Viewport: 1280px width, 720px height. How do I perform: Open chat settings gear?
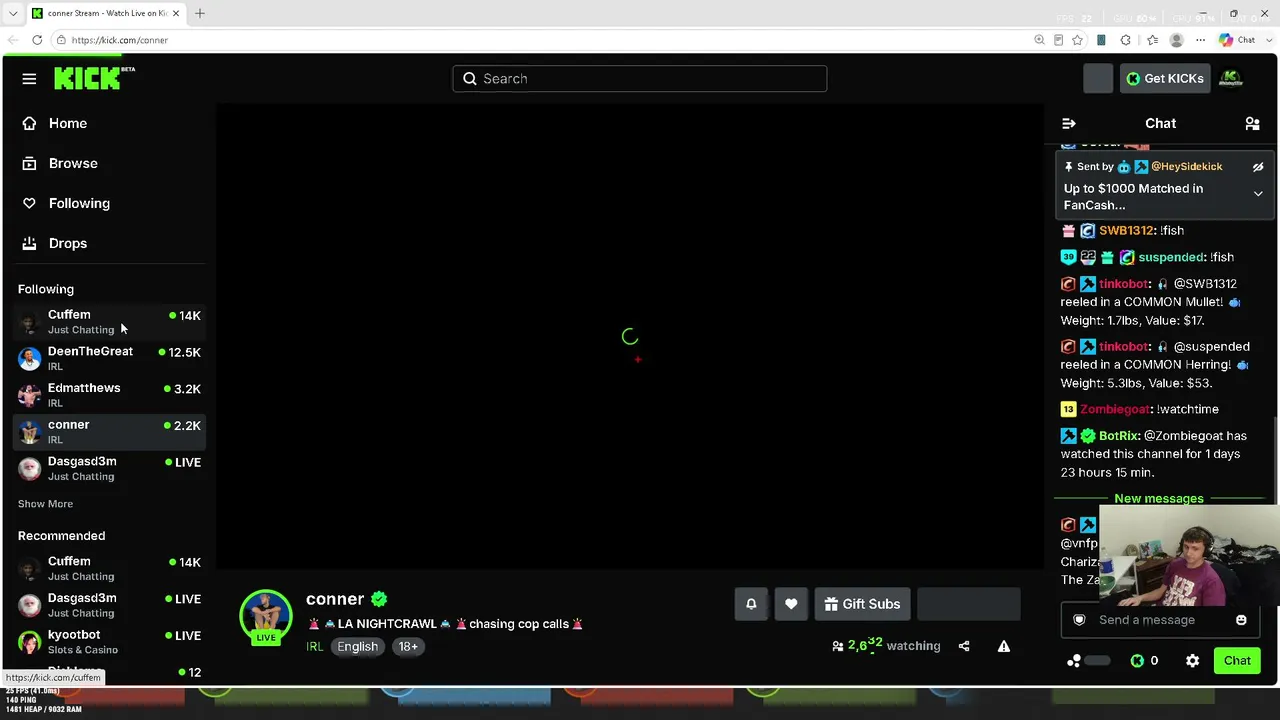pos(1192,660)
